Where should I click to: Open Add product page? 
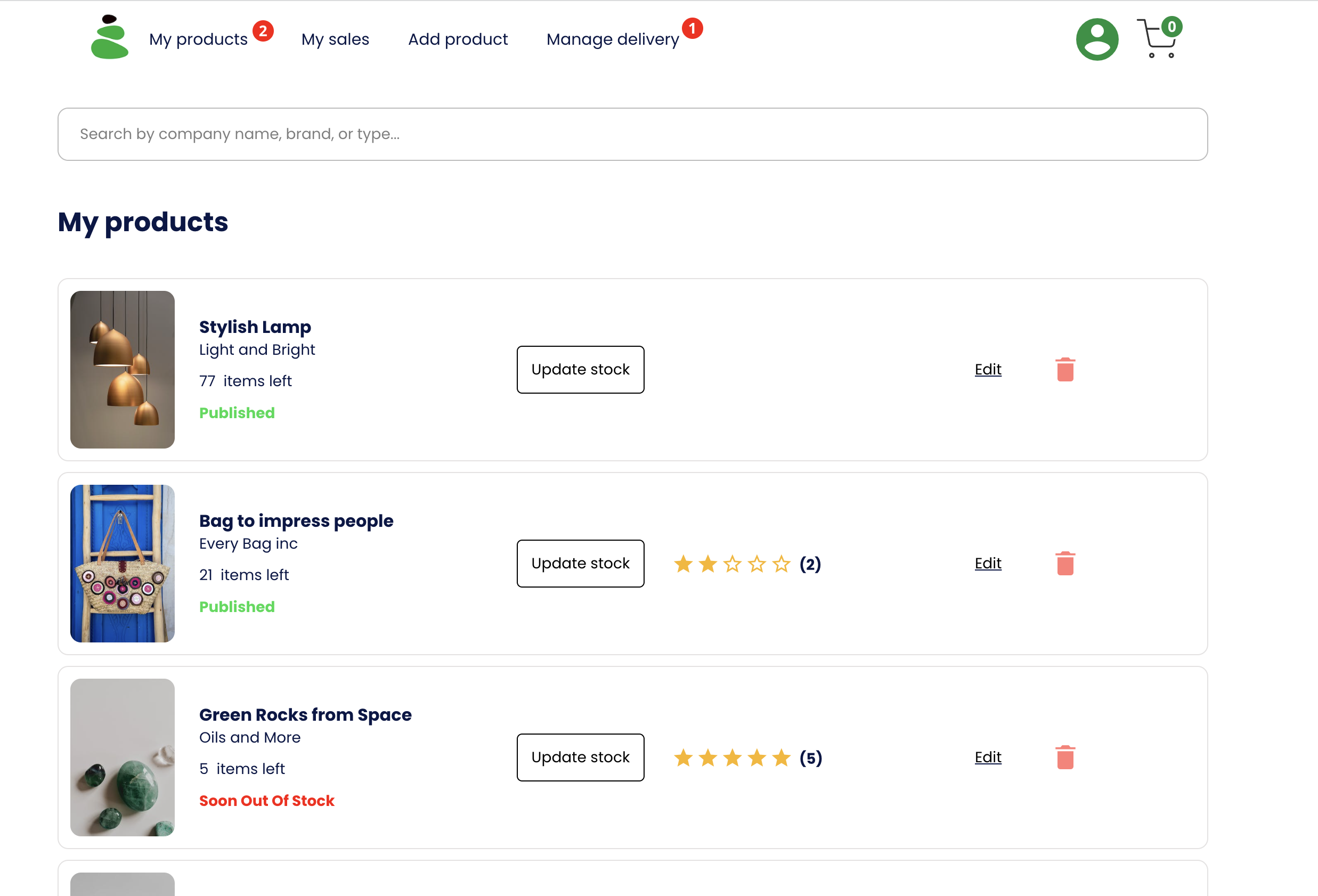tap(458, 39)
